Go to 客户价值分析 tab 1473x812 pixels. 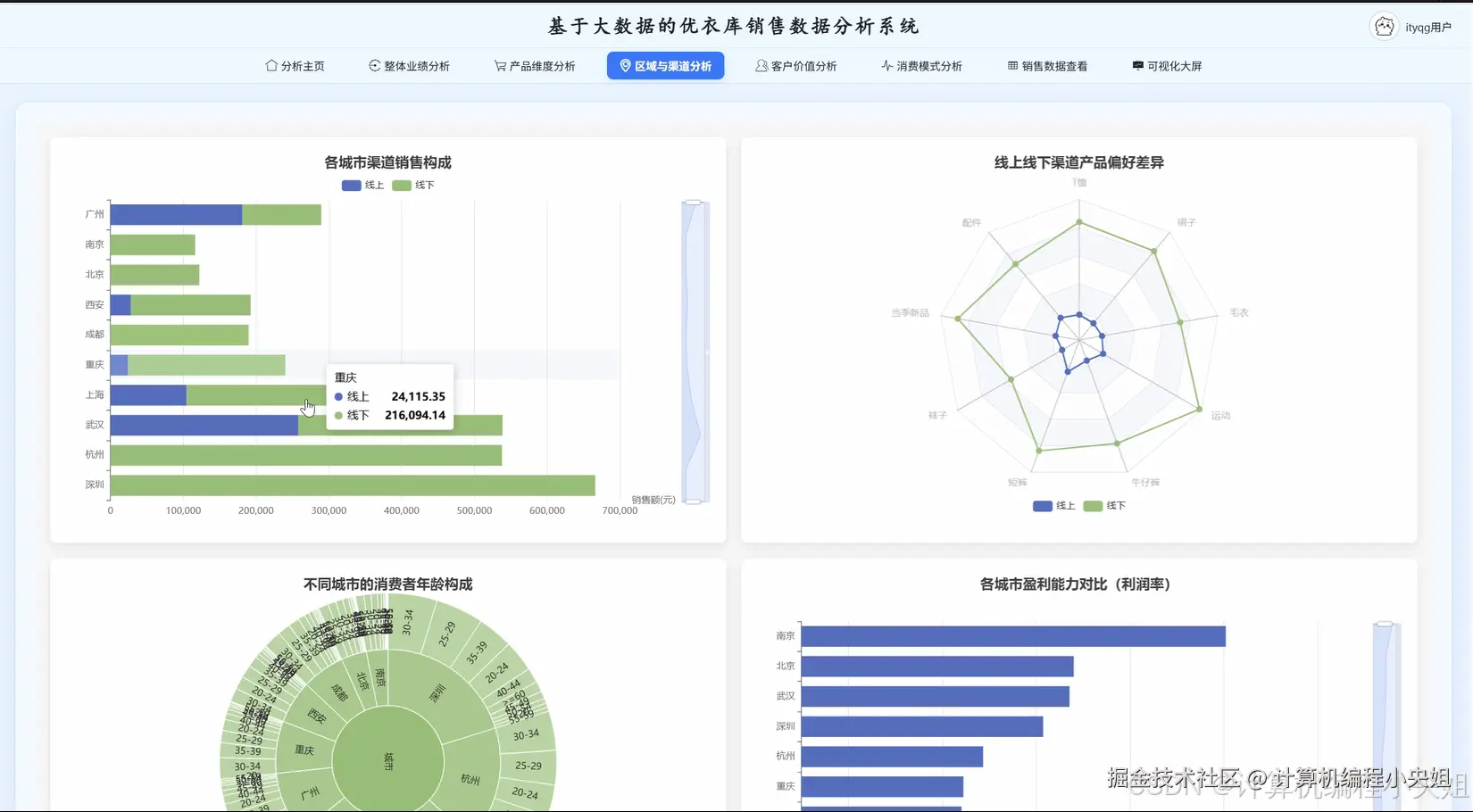tap(795, 66)
